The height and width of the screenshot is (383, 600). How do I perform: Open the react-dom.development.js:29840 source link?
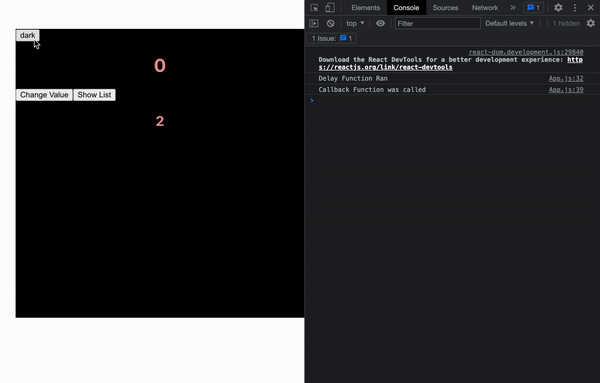click(x=526, y=52)
